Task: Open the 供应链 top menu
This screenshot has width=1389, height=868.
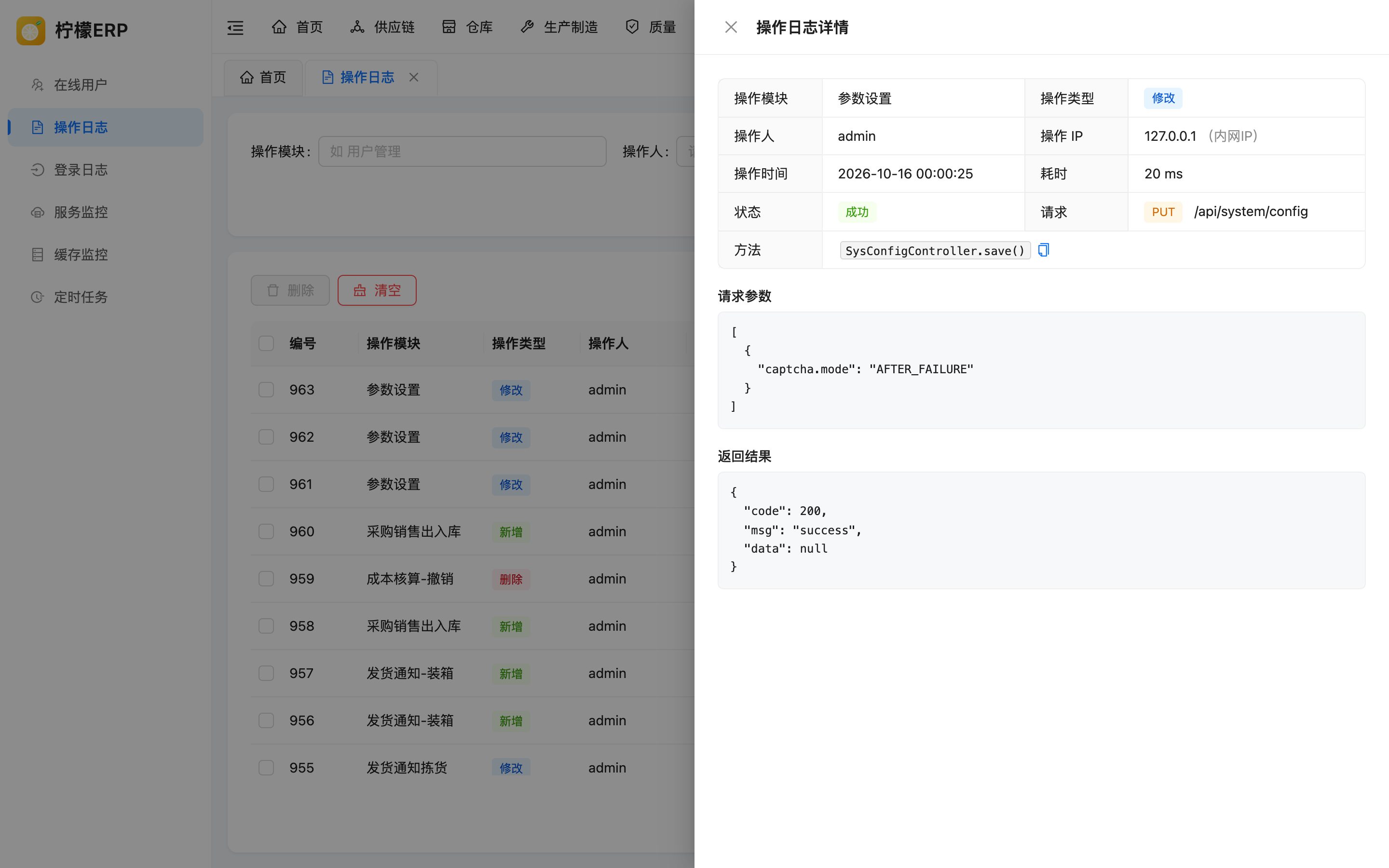Action: (x=382, y=27)
